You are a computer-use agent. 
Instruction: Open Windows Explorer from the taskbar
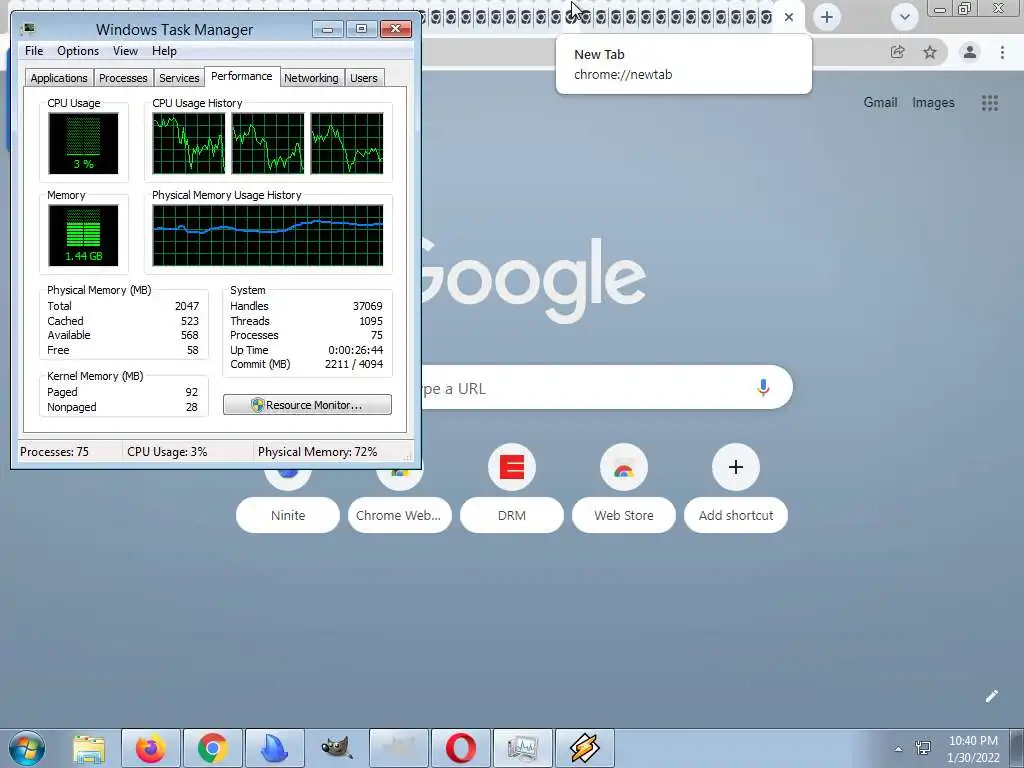coord(89,748)
